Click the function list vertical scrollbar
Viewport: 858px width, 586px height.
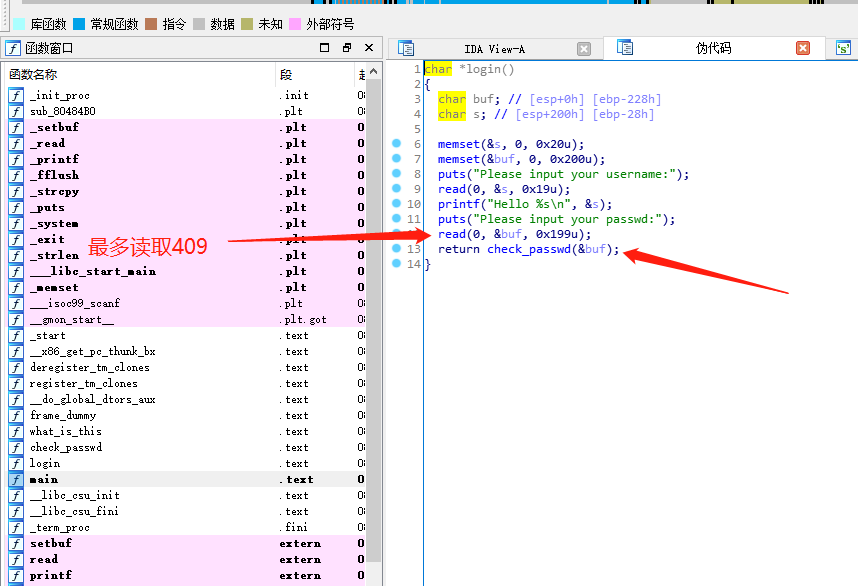point(374,320)
